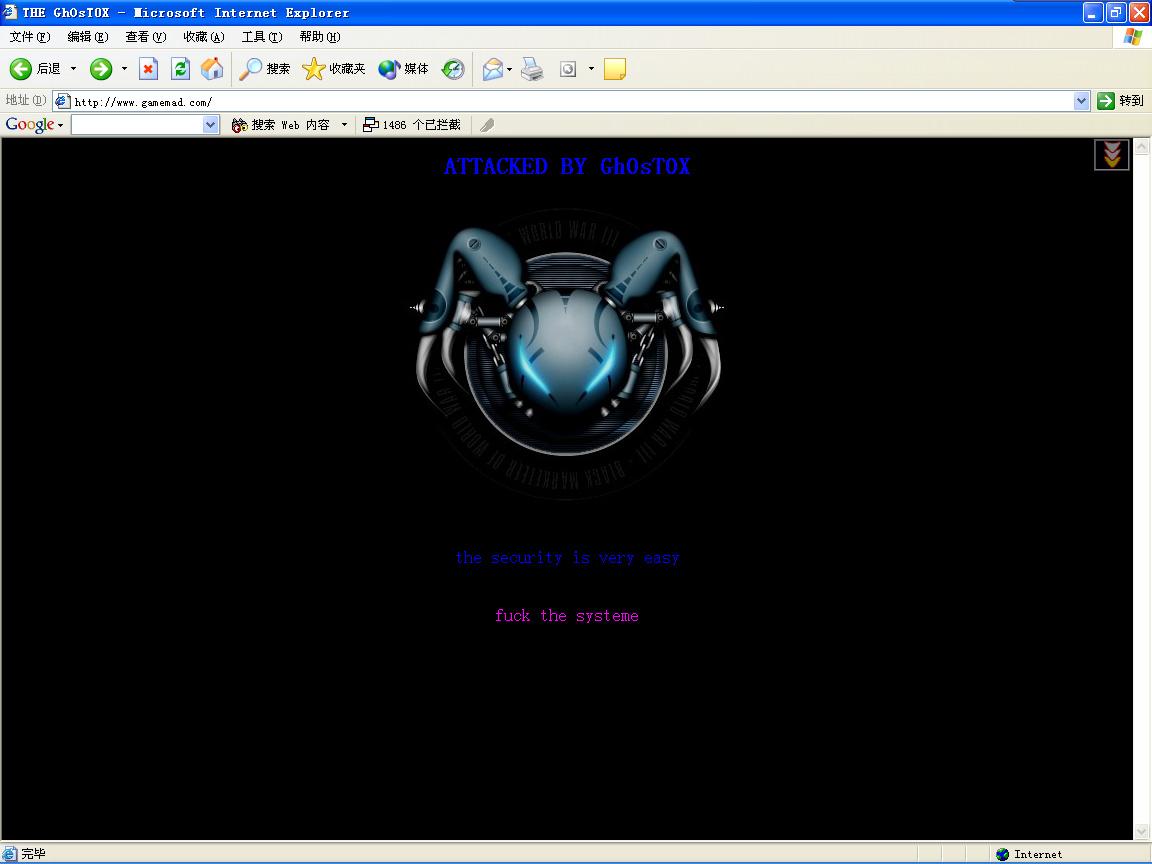
Task: Open the Search (搜索) toolbar button
Action: (x=264, y=69)
